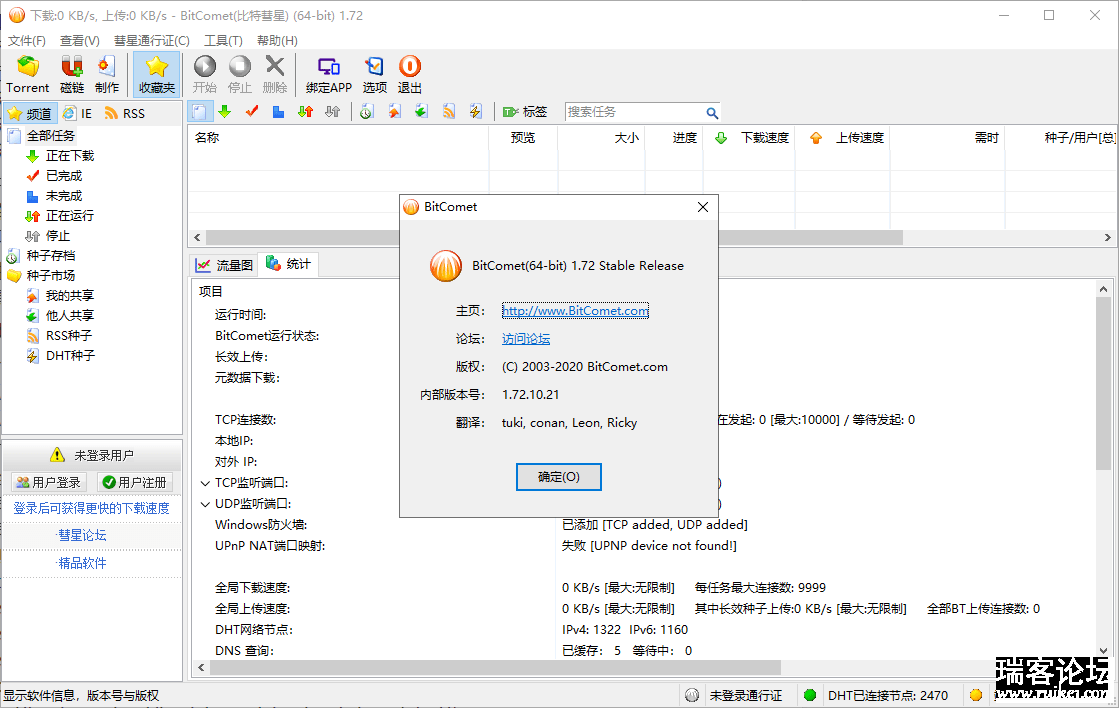
Task: Click the yellow status light in status bar
Action: click(x=976, y=695)
